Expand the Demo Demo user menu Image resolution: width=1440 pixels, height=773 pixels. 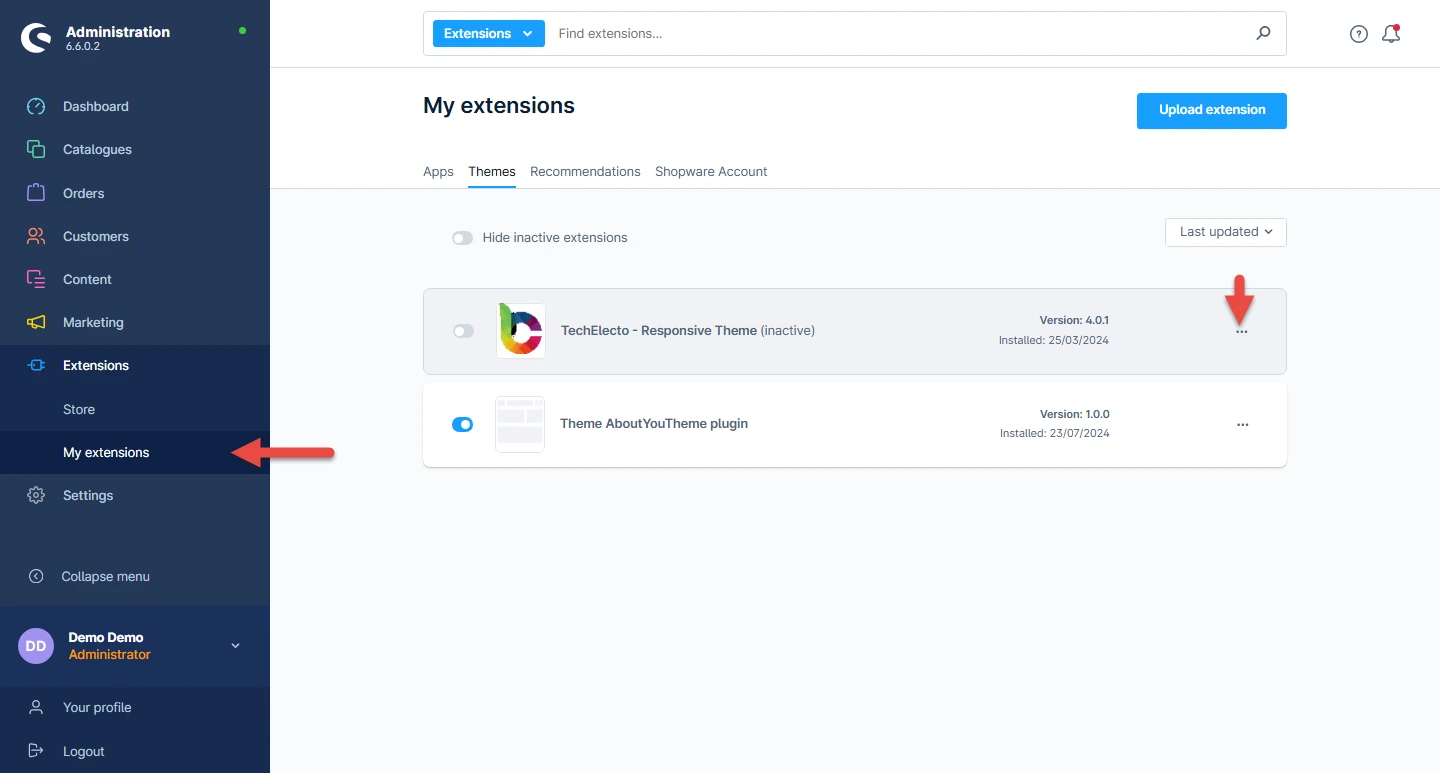point(235,646)
